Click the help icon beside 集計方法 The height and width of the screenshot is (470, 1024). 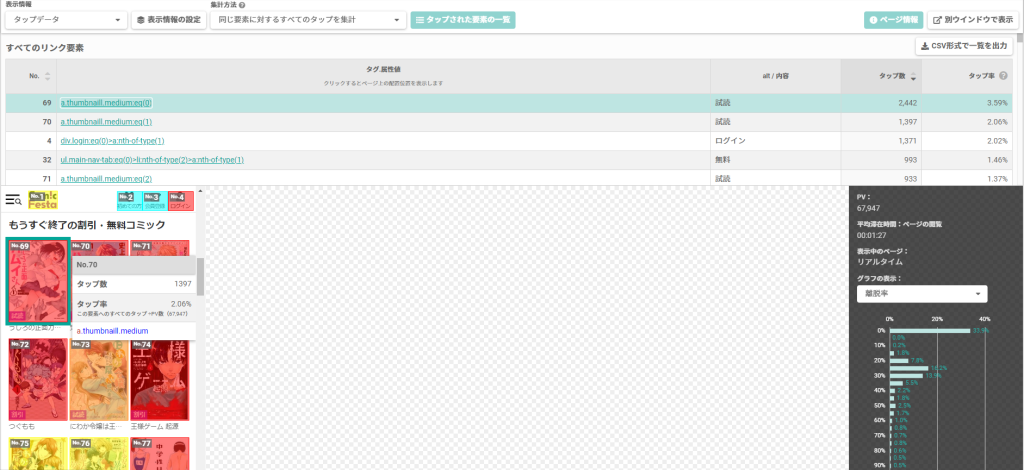pos(242,5)
